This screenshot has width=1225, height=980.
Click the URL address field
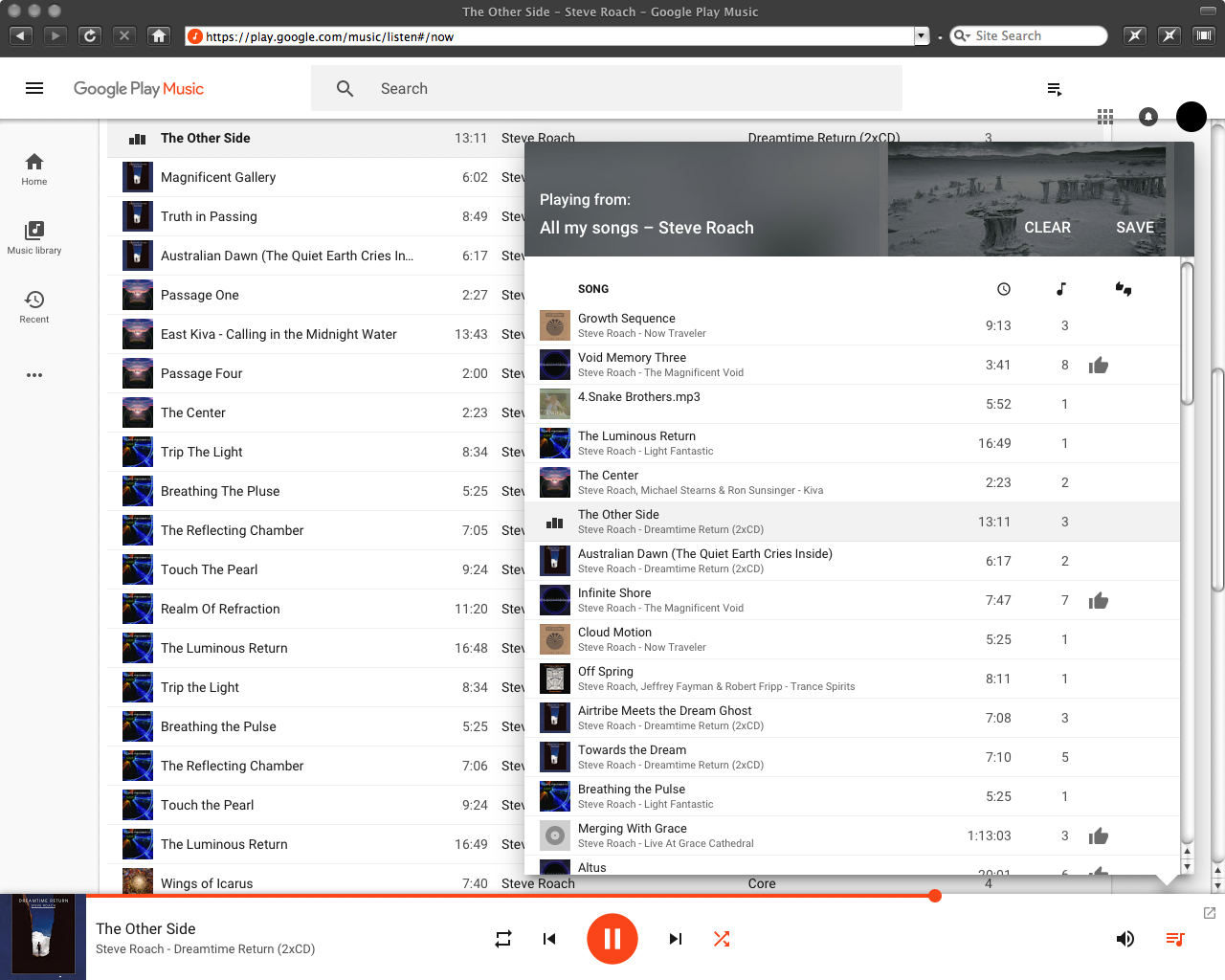coord(550,36)
